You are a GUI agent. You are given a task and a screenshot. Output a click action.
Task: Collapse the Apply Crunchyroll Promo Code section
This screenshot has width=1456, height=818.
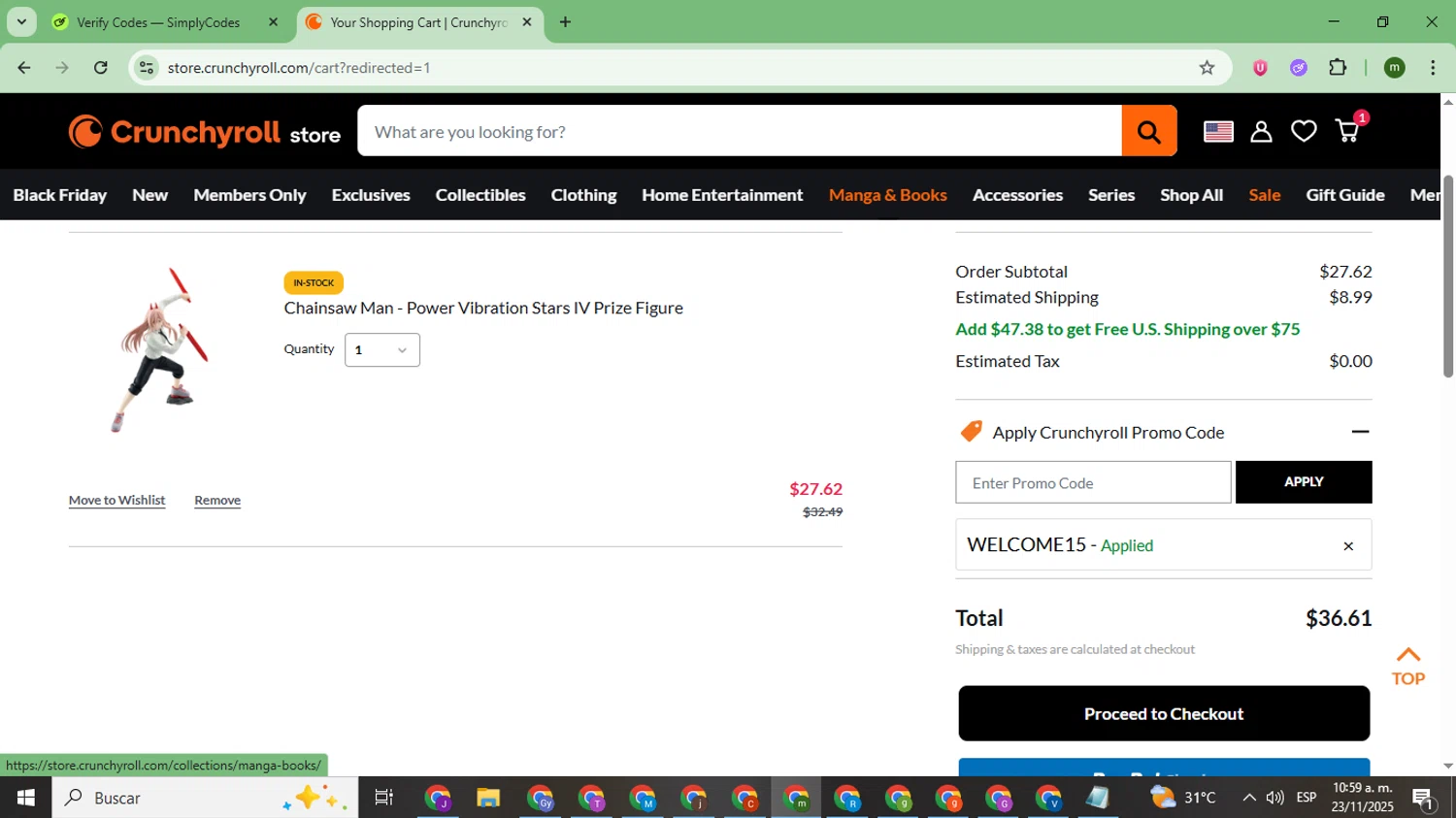(x=1360, y=432)
